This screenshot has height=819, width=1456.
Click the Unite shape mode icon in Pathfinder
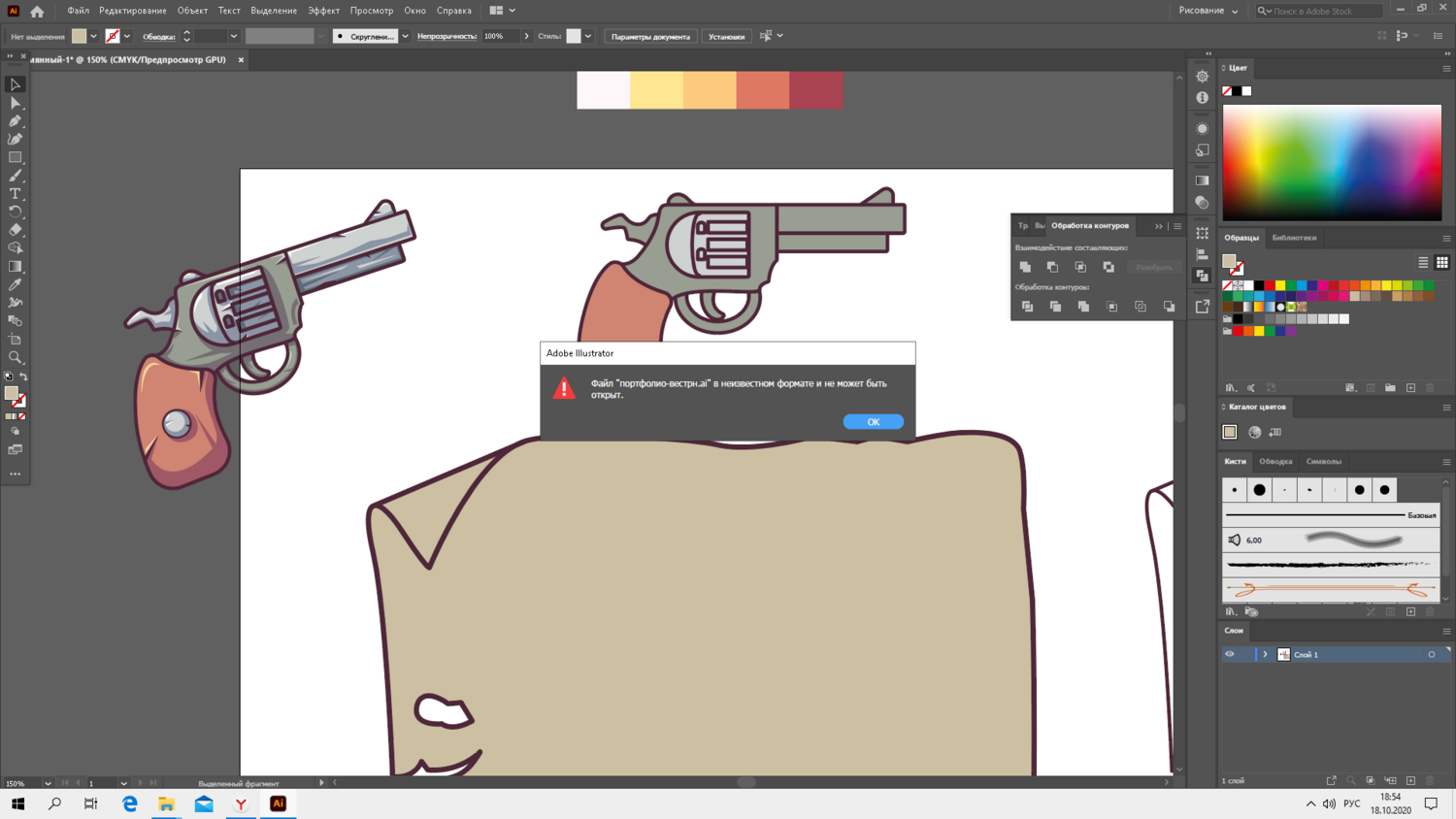(x=1025, y=267)
